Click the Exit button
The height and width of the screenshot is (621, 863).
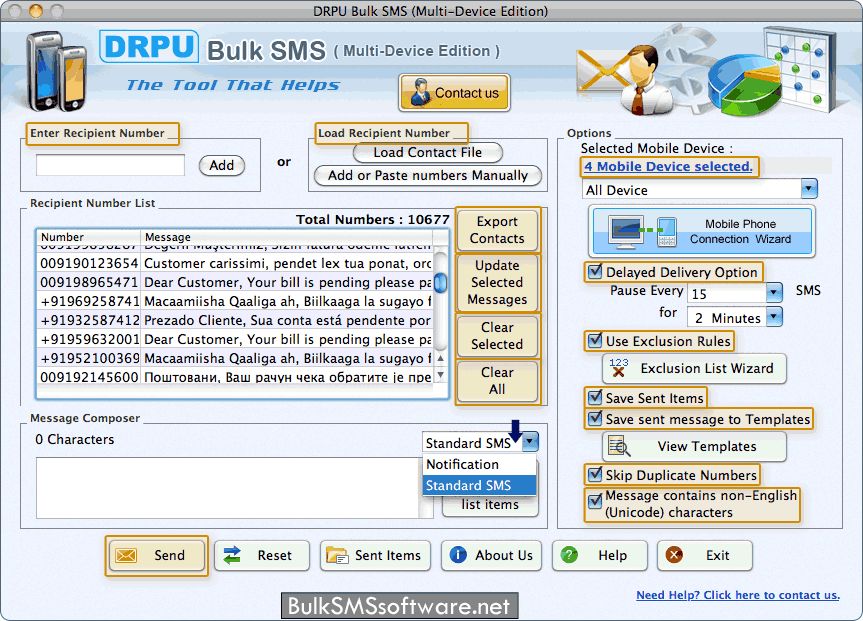[x=704, y=555]
